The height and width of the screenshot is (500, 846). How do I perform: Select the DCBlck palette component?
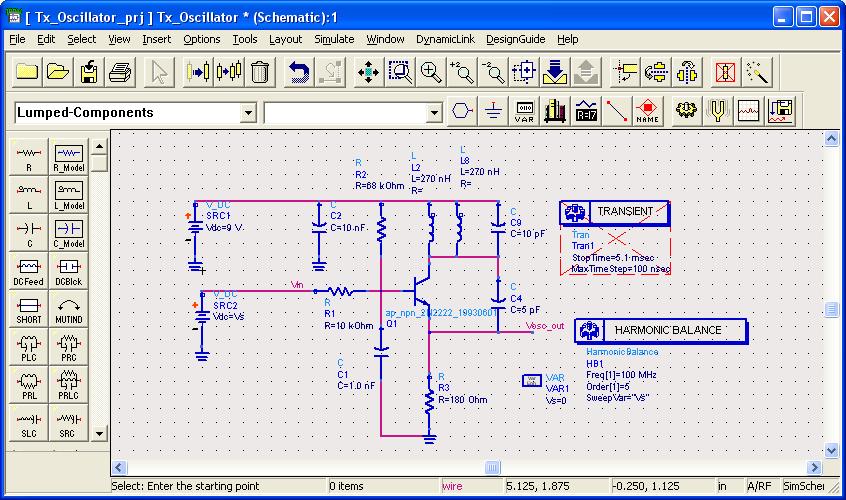click(x=69, y=271)
